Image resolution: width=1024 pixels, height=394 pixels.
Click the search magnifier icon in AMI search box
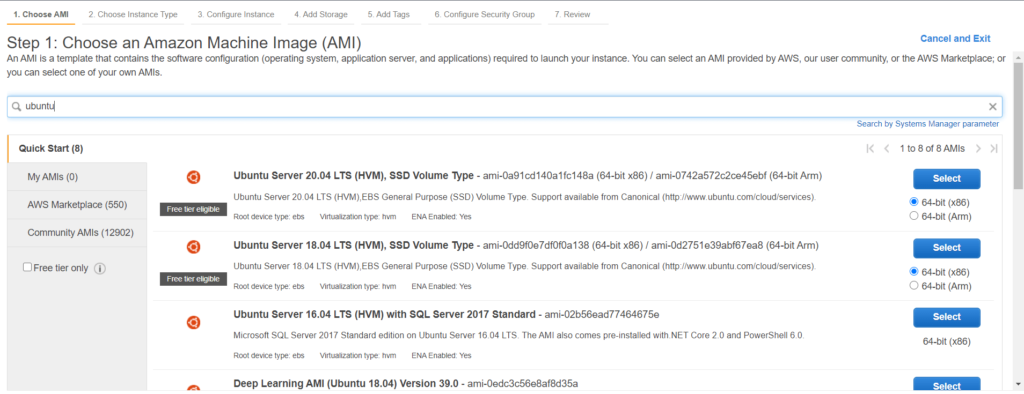(x=16, y=107)
